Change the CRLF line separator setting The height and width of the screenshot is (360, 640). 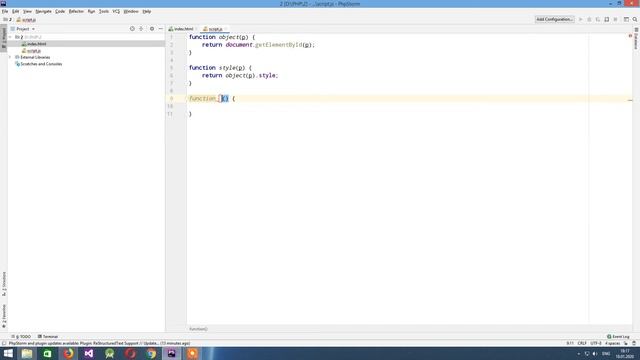click(x=582, y=343)
